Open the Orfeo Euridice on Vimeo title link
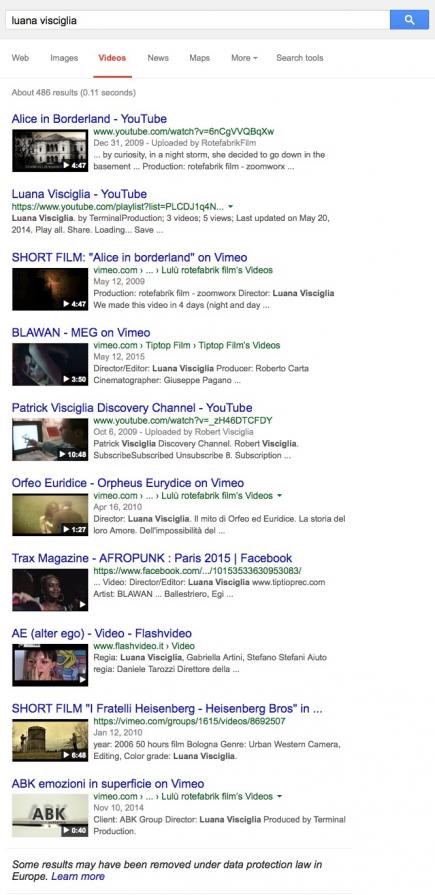The image size is (435, 895). (128, 483)
